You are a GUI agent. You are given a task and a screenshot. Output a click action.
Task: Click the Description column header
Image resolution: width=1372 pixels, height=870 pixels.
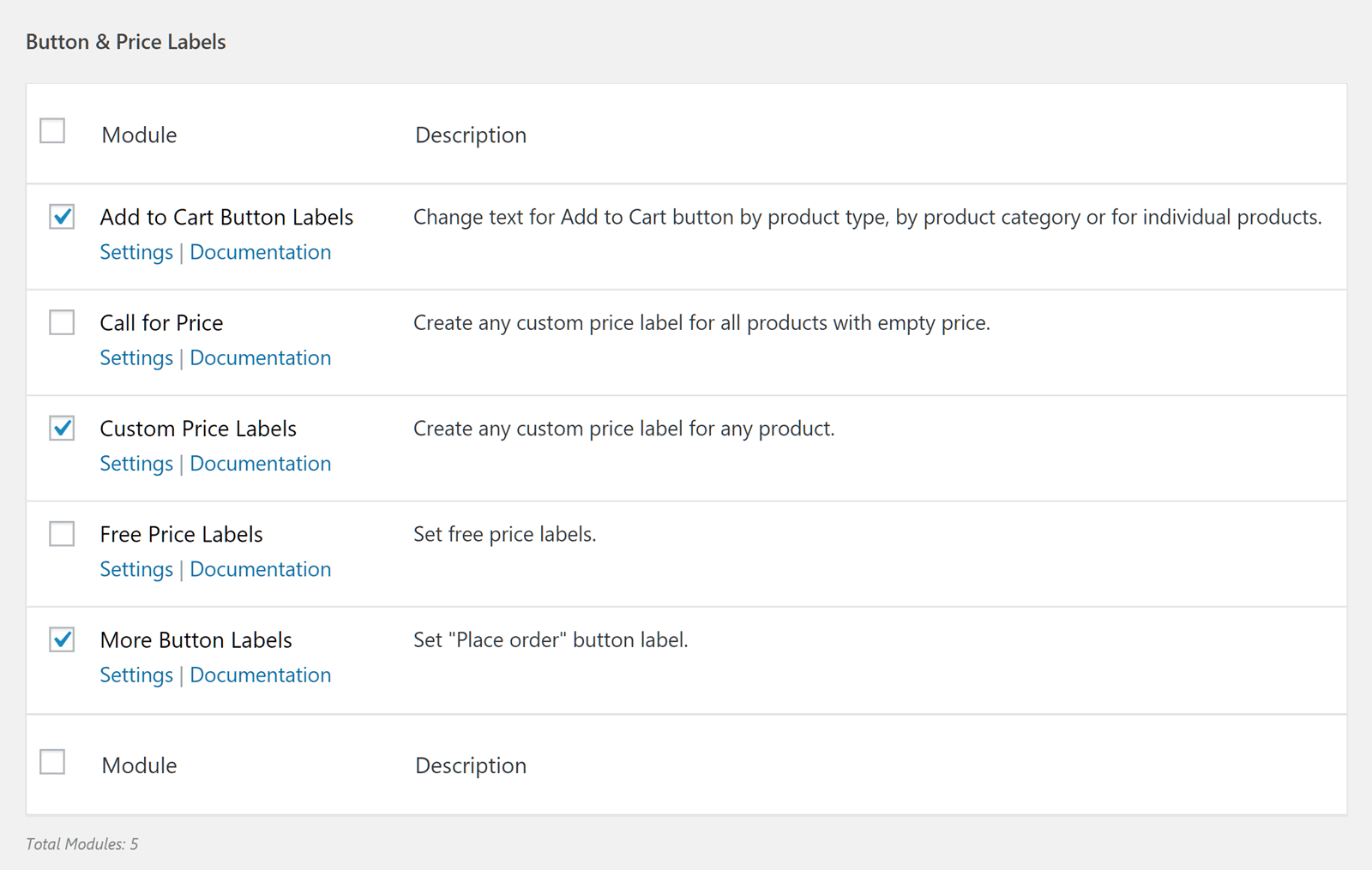pyautogui.click(x=471, y=135)
